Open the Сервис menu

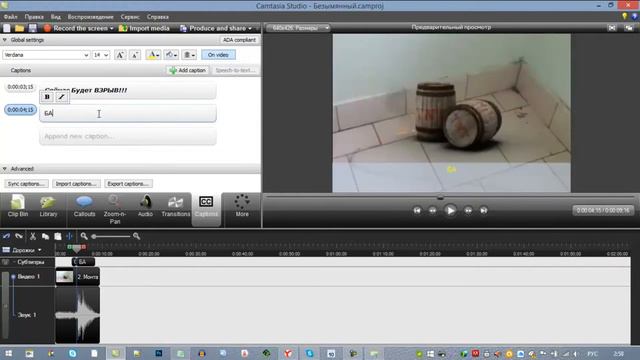(130, 17)
